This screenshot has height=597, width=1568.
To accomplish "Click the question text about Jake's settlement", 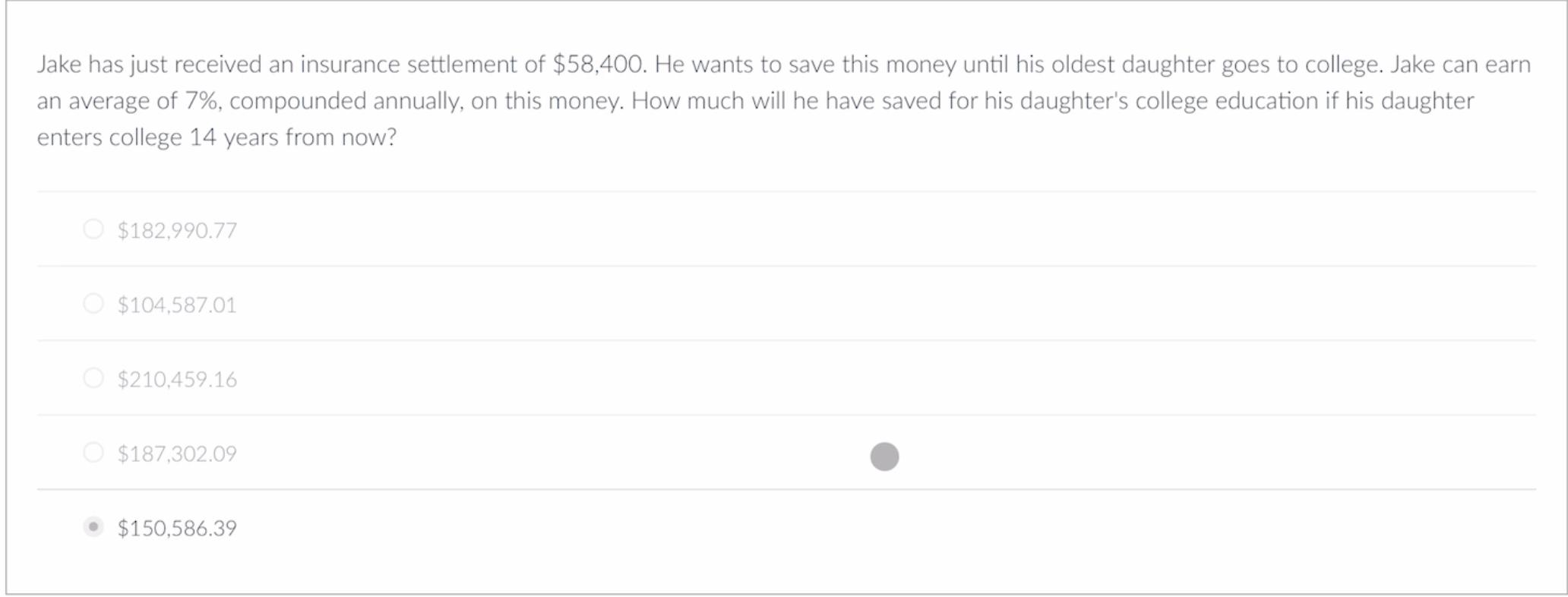I will coord(760,101).
